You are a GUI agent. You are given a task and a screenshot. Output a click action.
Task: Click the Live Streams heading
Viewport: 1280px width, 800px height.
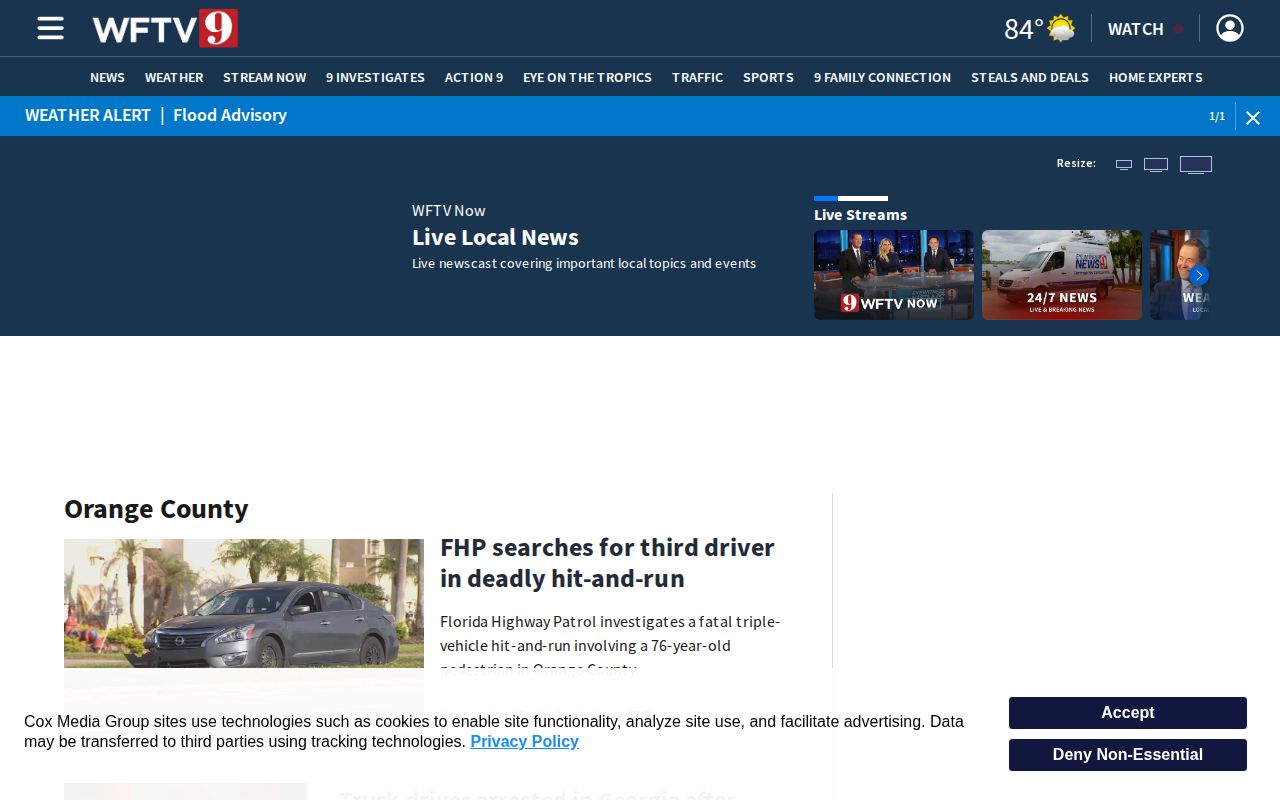(x=860, y=215)
